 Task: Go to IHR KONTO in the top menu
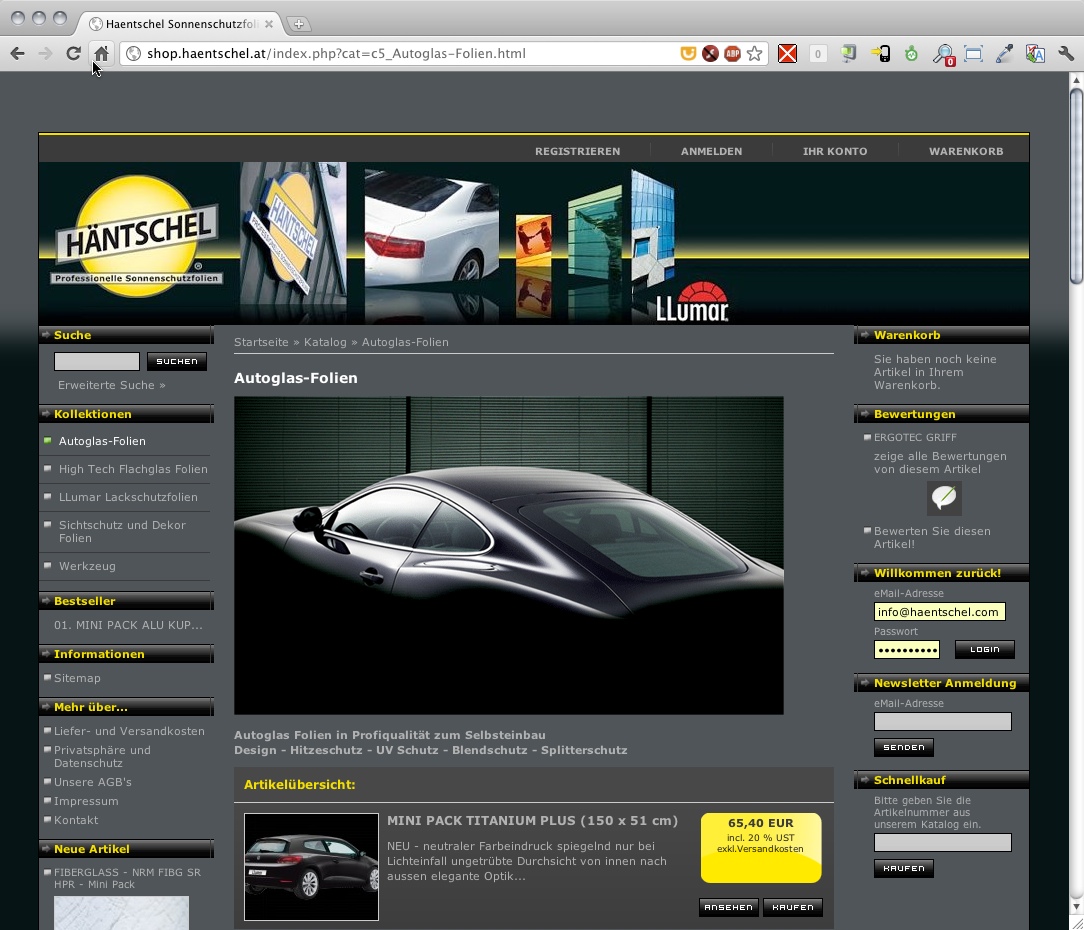[834, 151]
